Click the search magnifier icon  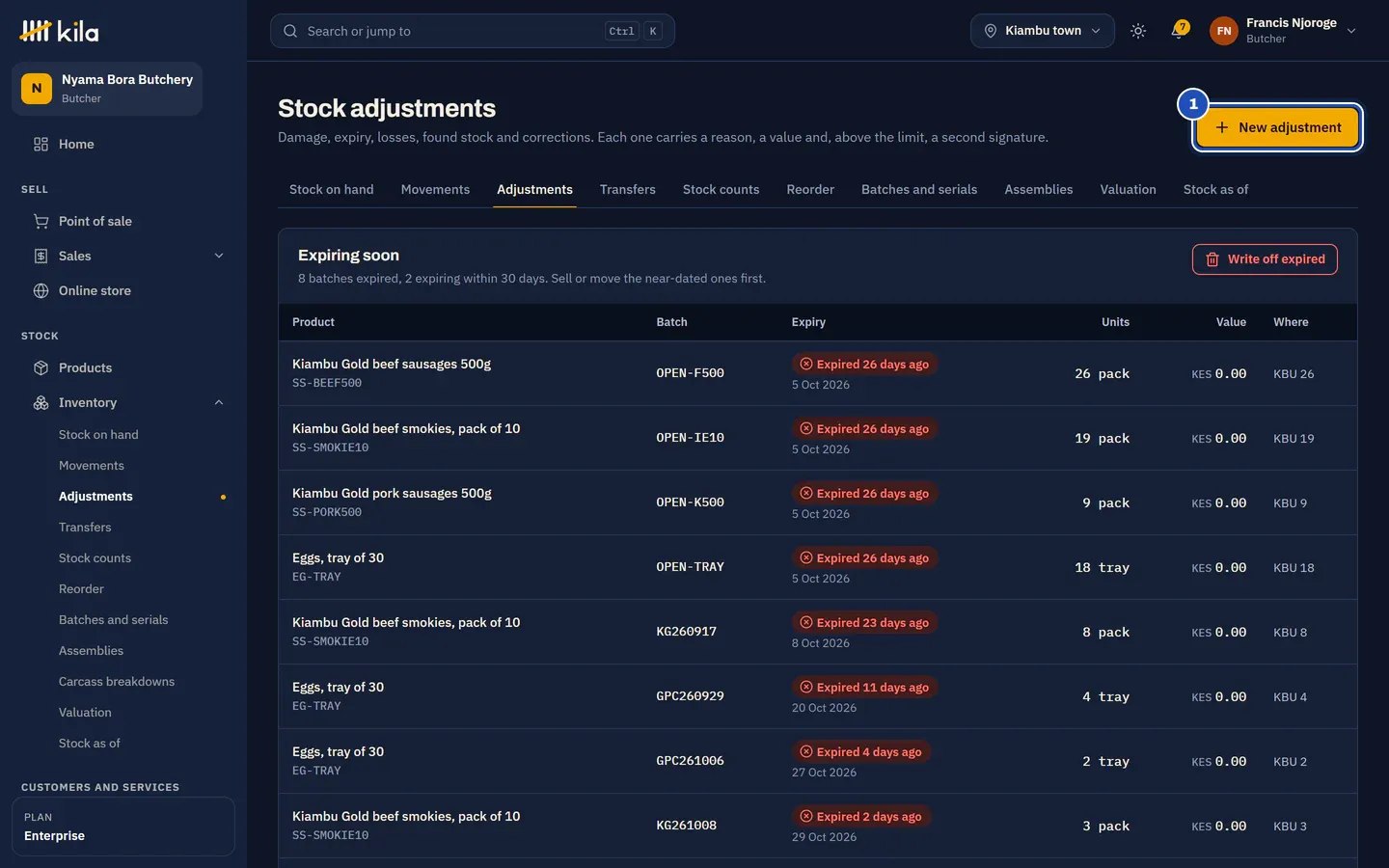290,31
